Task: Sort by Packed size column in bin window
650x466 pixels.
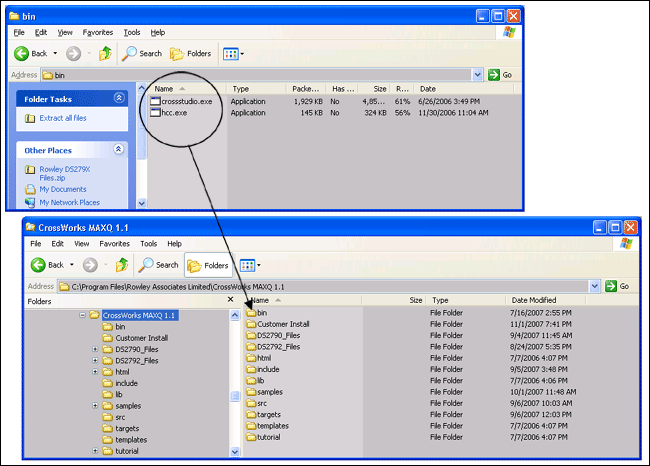Action: pos(306,89)
